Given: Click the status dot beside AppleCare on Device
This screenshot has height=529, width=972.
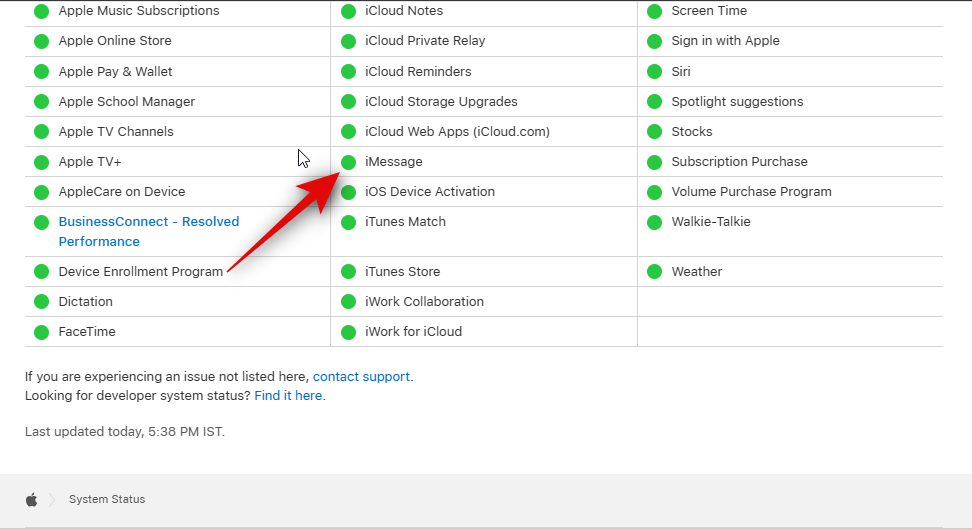Looking at the screenshot, I should [42, 192].
